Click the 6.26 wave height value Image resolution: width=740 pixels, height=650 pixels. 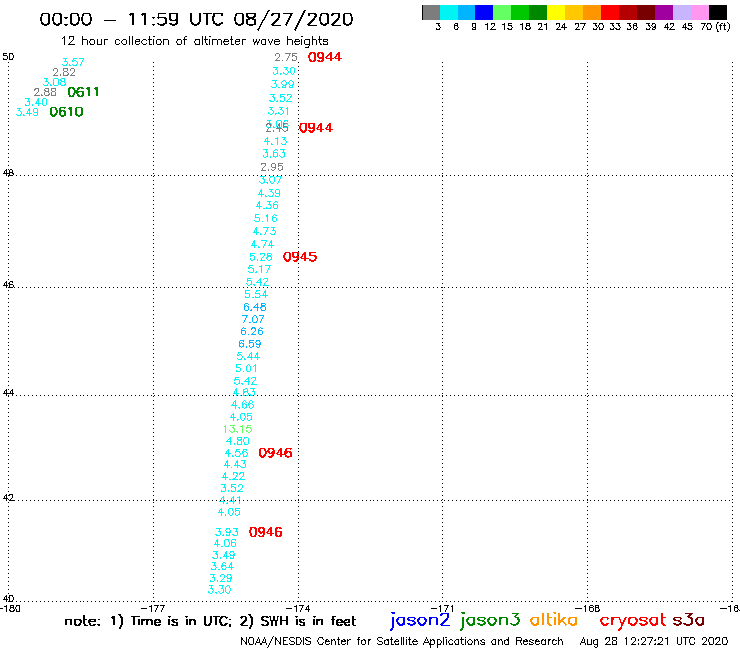(x=252, y=331)
